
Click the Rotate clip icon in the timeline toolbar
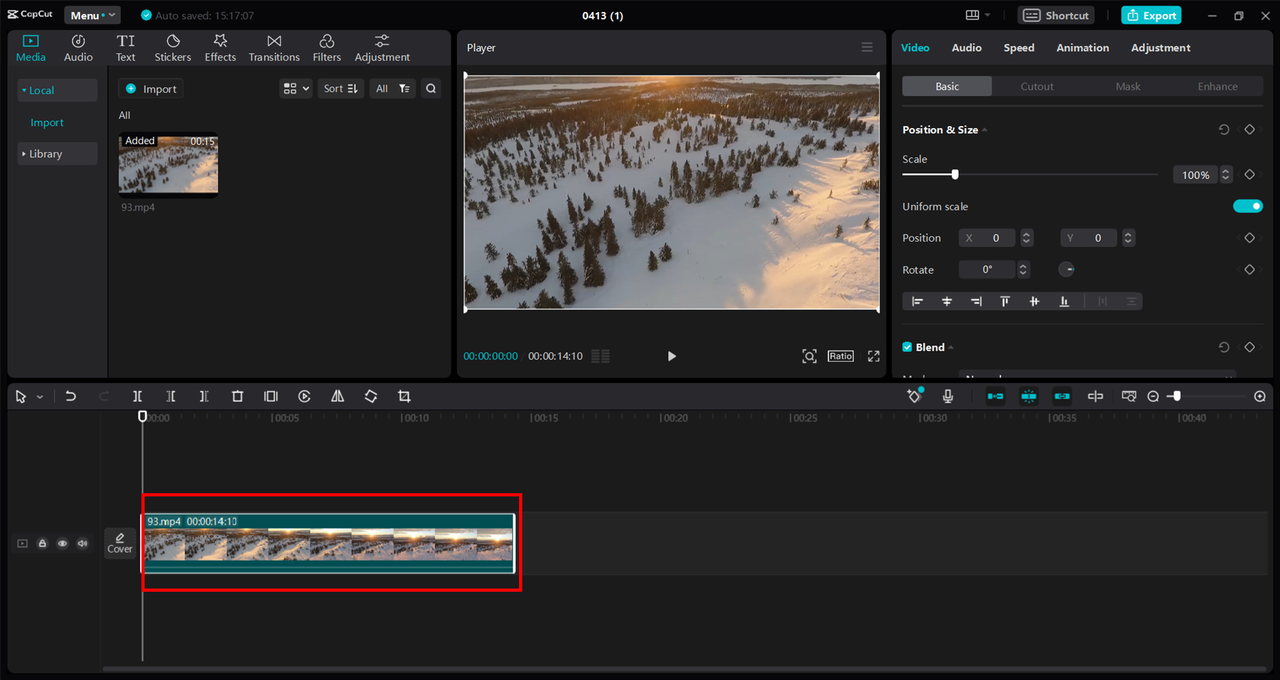[371, 396]
